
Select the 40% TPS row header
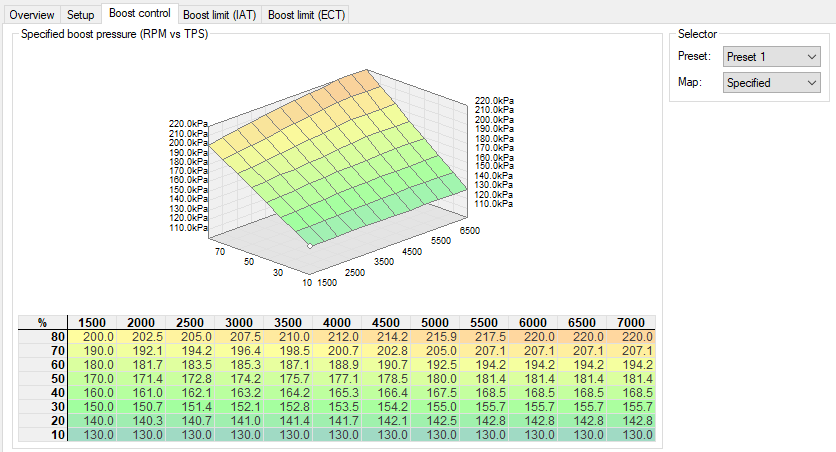43,392
